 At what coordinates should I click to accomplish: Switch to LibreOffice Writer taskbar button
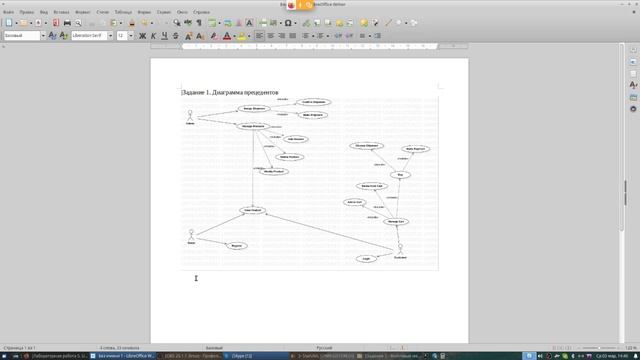pyautogui.click(x=122, y=356)
